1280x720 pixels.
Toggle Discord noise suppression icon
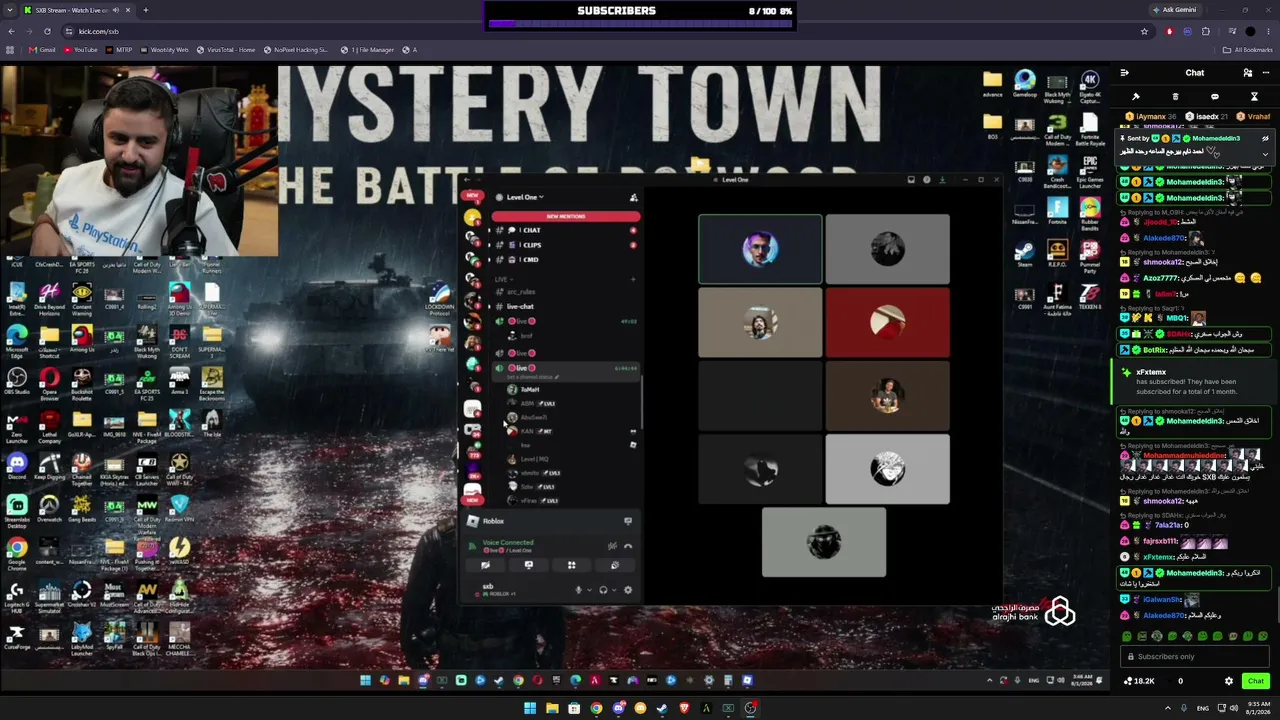[612, 546]
